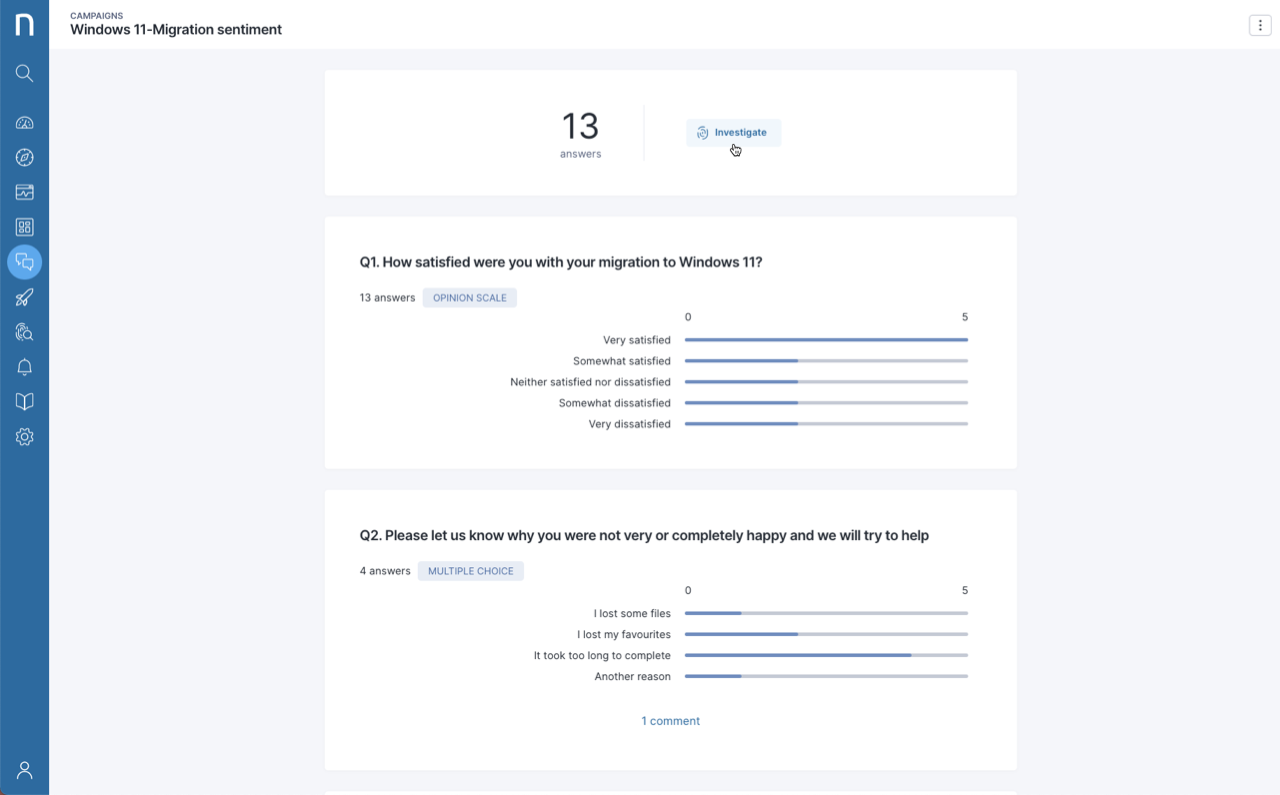Open the three-dot options menu top right
The height and width of the screenshot is (795, 1280).
pyautogui.click(x=1260, y=25)
